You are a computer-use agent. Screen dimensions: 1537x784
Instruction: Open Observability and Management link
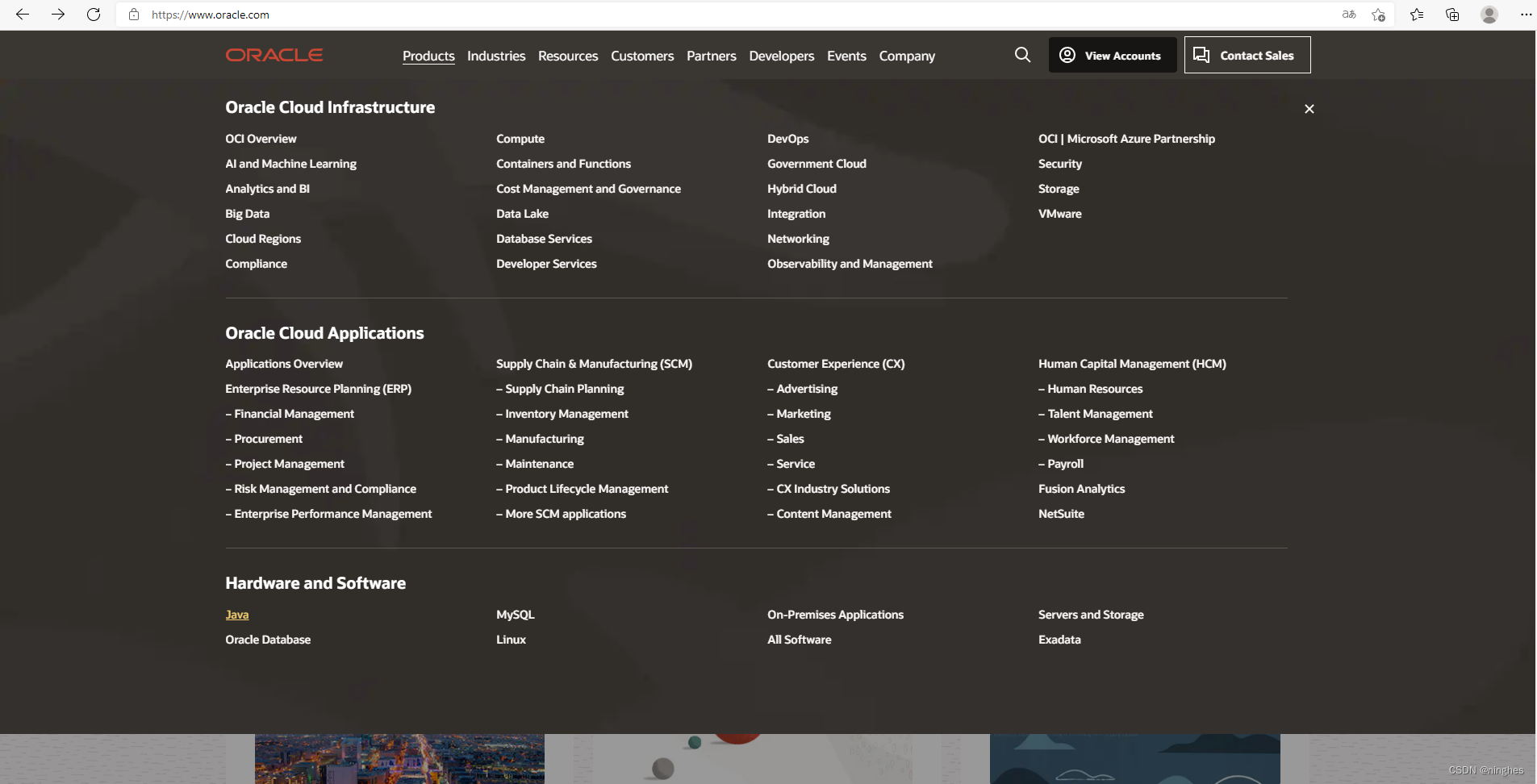[850, 264]
